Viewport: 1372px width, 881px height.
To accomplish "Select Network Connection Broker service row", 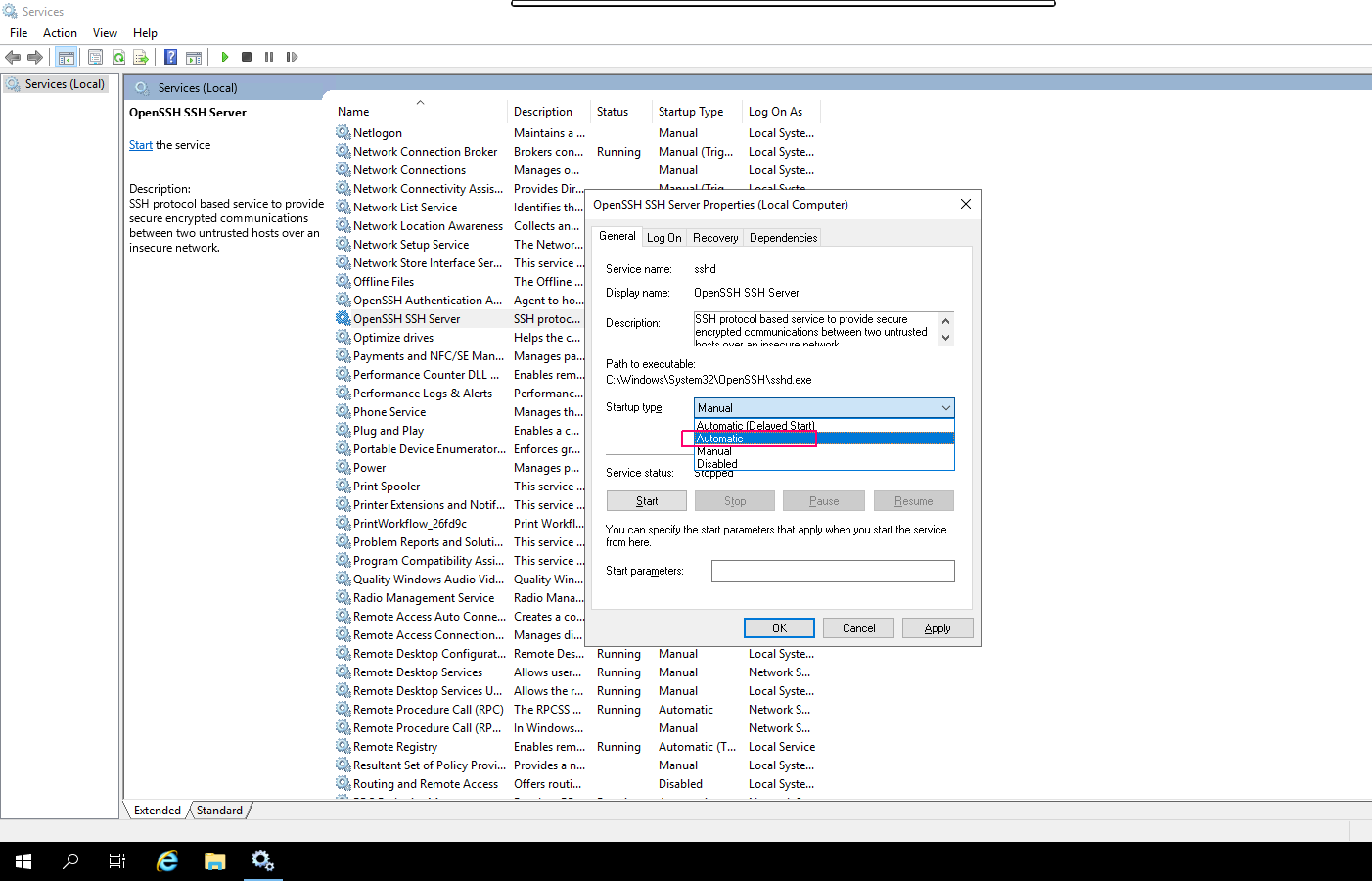I will [577, 151].
